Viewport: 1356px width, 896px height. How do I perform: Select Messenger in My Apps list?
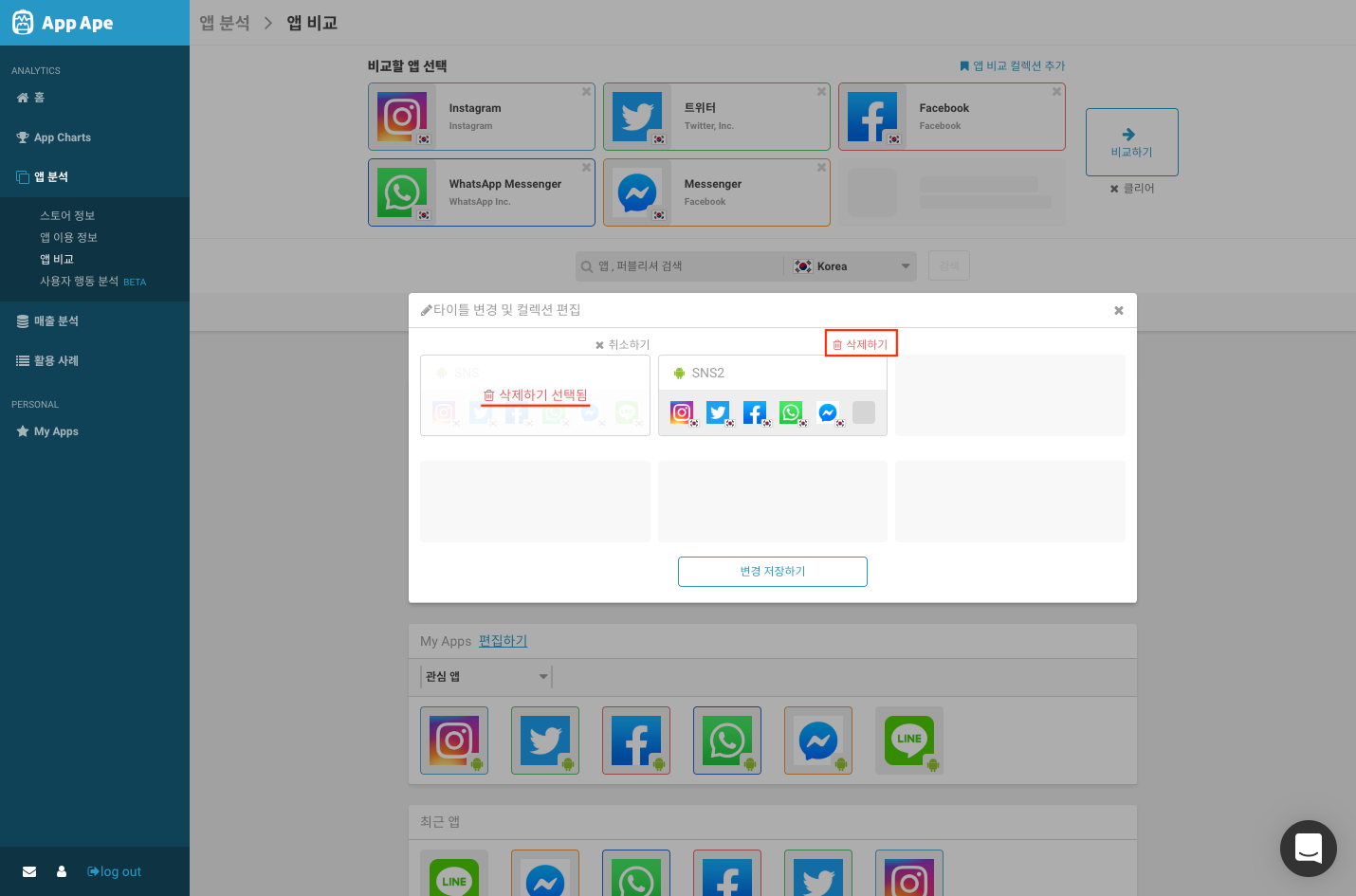pos(818,741)
